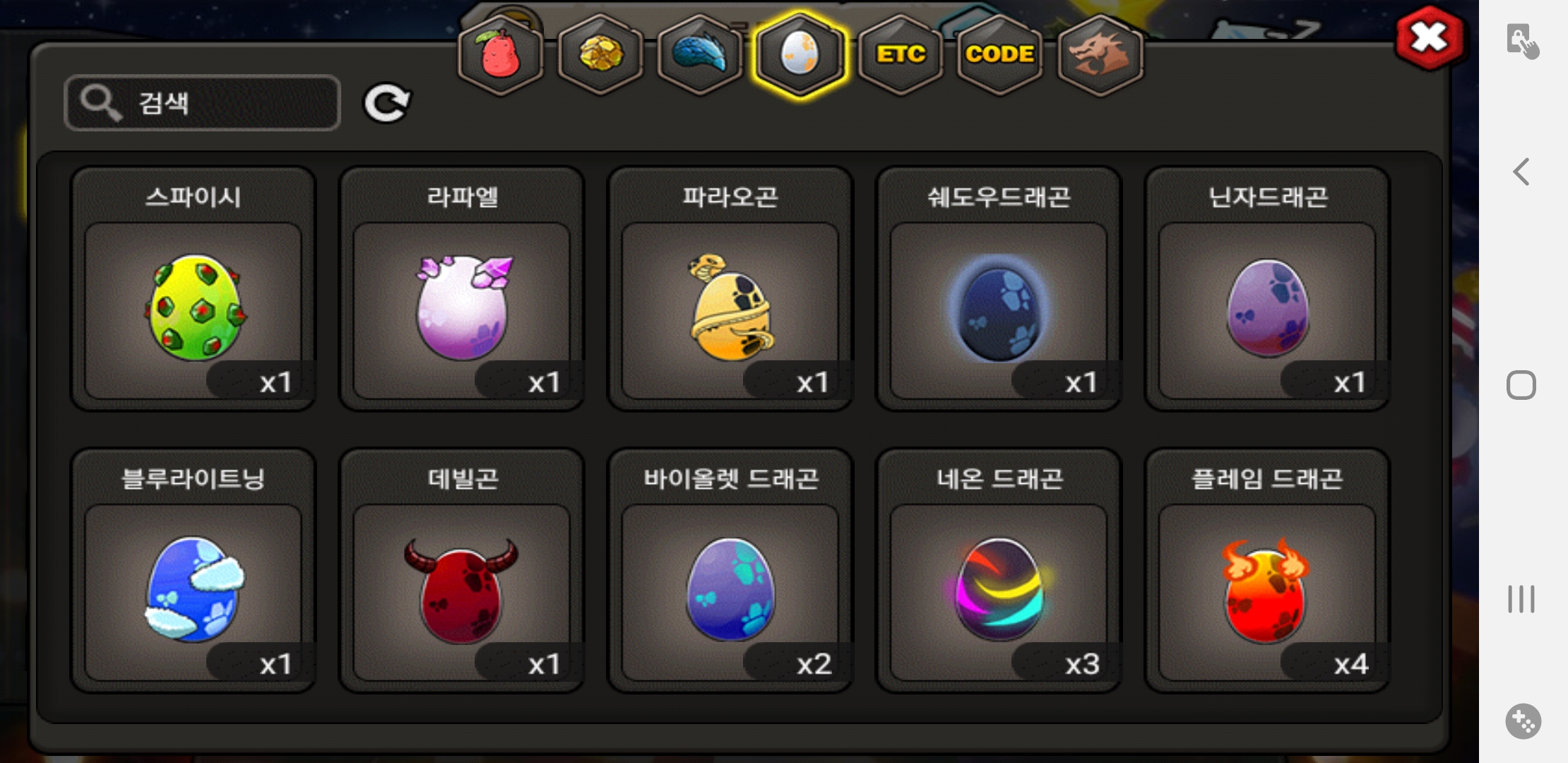1568x763 pixels.
Task: Open the CODE tab
Action: click(1000, 55)
